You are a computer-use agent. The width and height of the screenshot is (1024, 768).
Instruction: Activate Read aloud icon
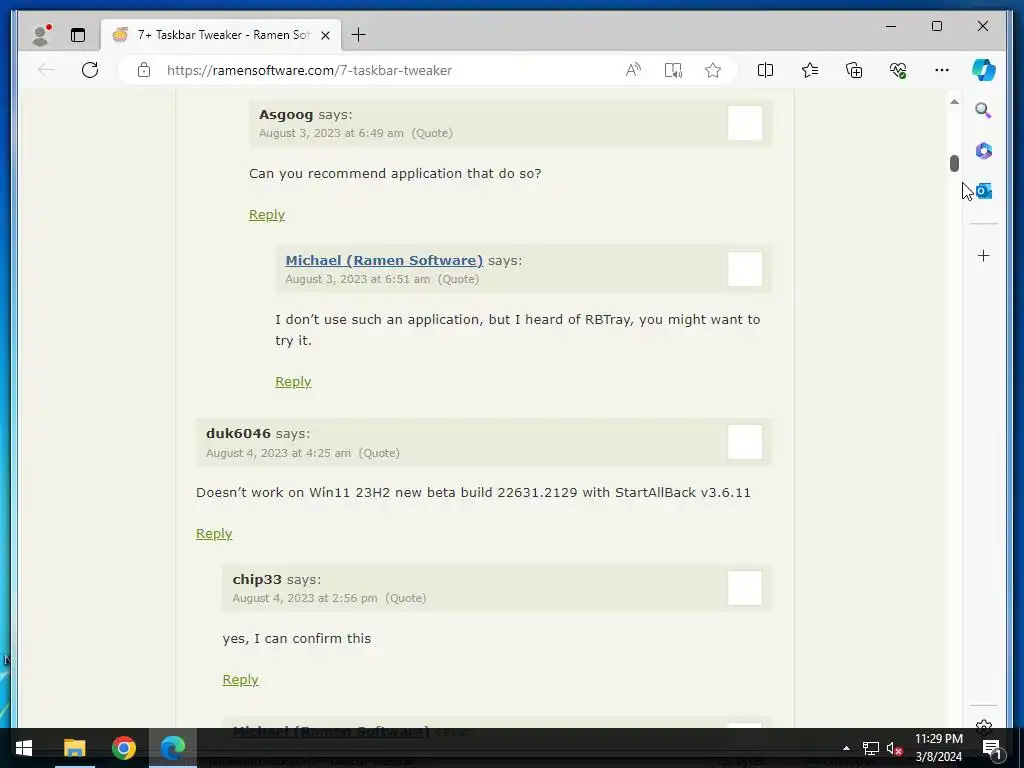point(633,70)
